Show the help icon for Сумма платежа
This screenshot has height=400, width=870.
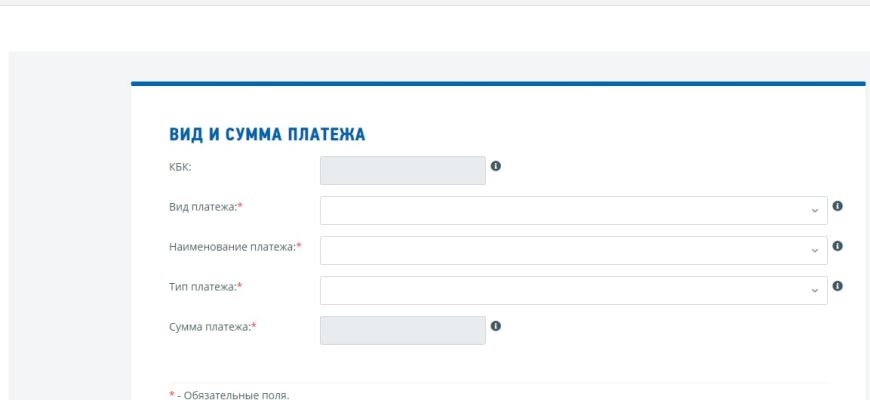[496, 326]
